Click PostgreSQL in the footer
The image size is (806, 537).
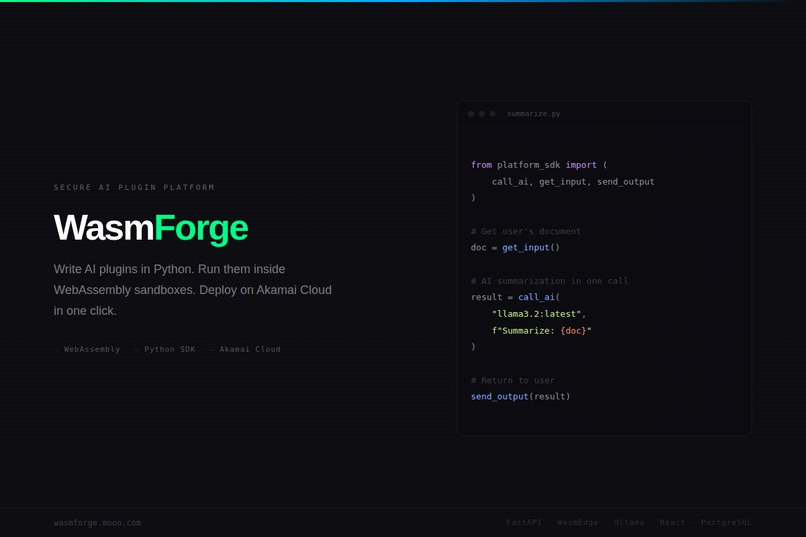tap(726, 523)
